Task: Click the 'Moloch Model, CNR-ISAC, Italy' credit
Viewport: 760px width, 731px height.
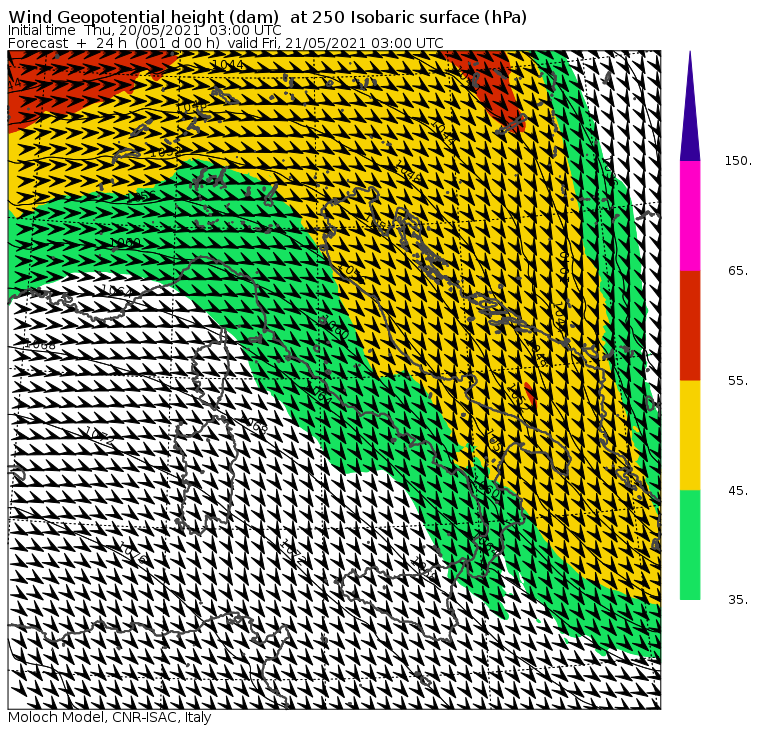Action: (110, 717)
